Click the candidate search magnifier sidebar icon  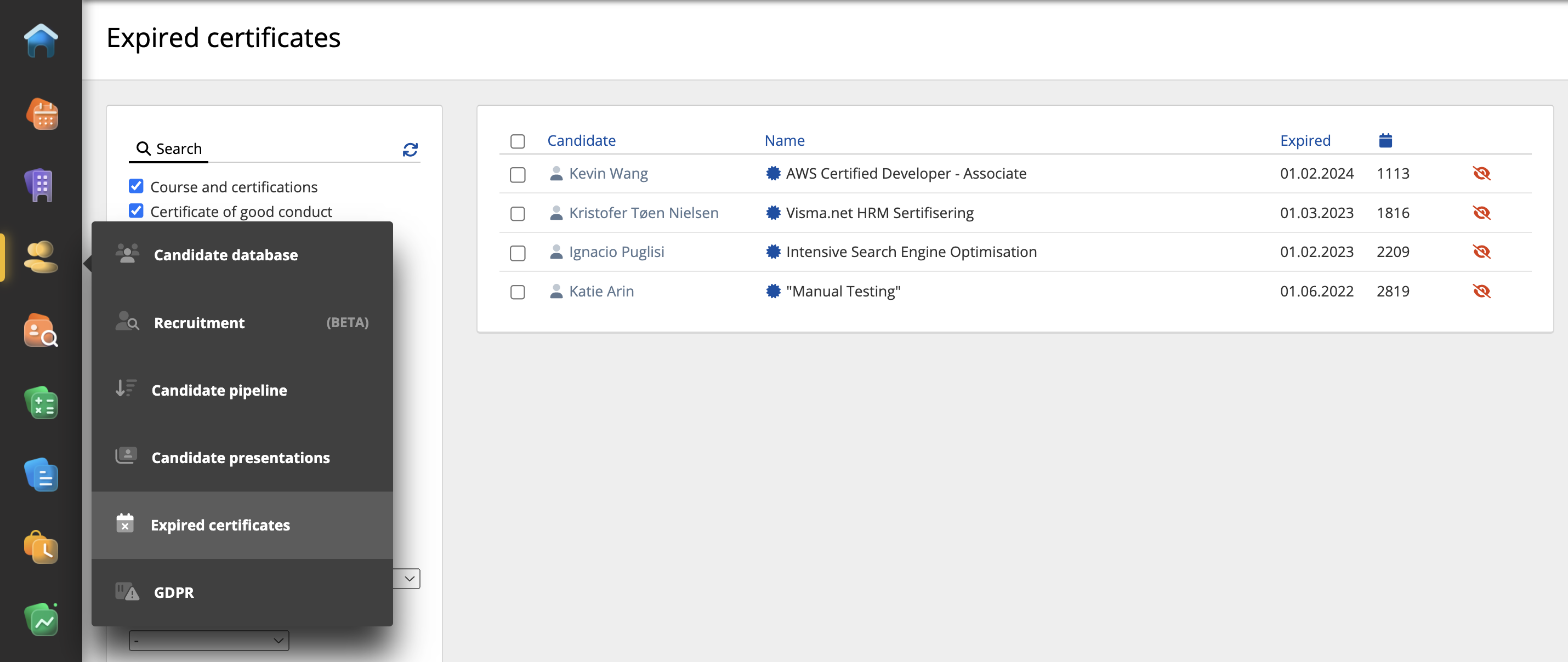(x=41, y=330)
